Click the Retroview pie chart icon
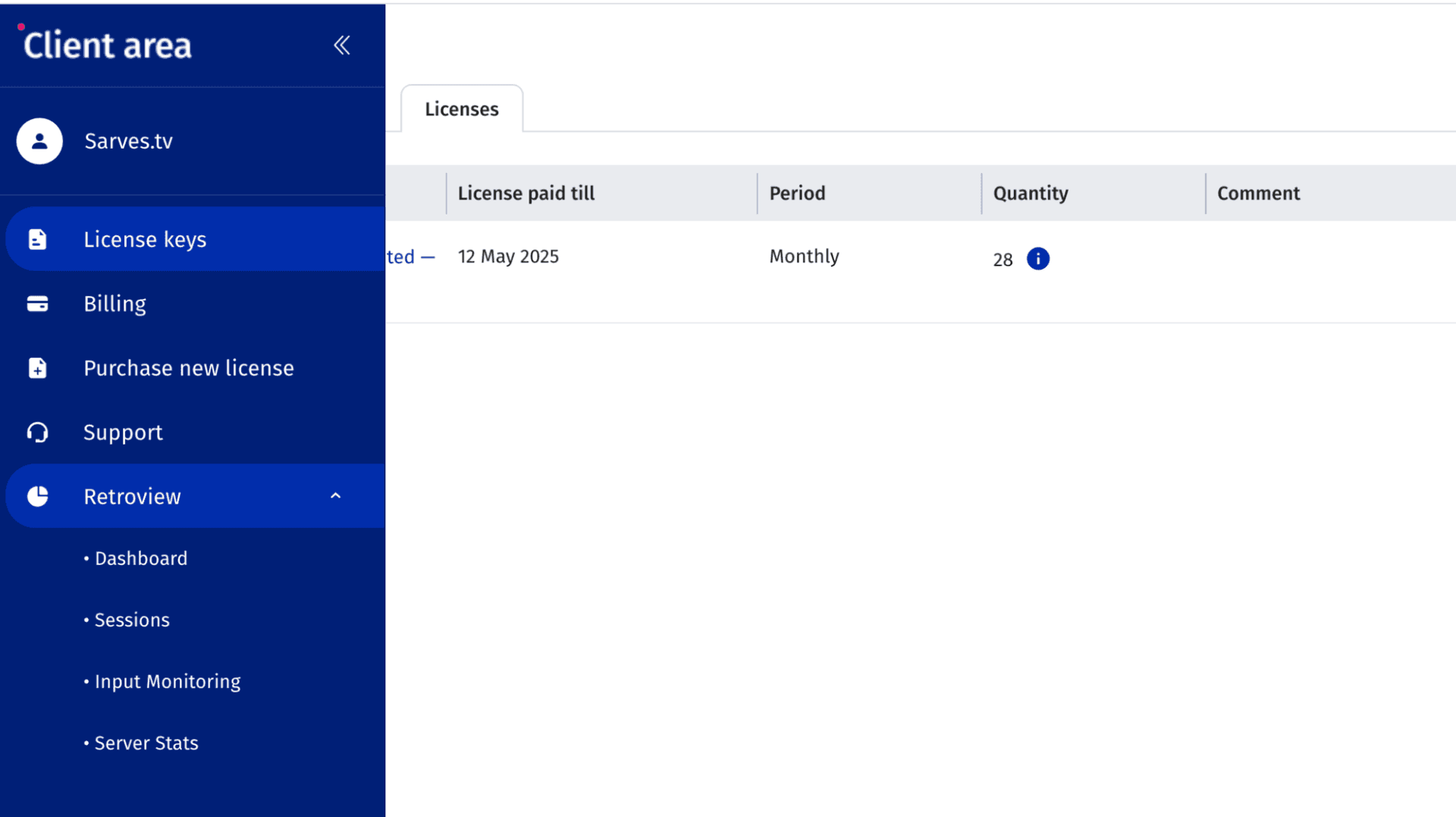Viewport: 1456px width, 817px height. [x=37, y=497]
